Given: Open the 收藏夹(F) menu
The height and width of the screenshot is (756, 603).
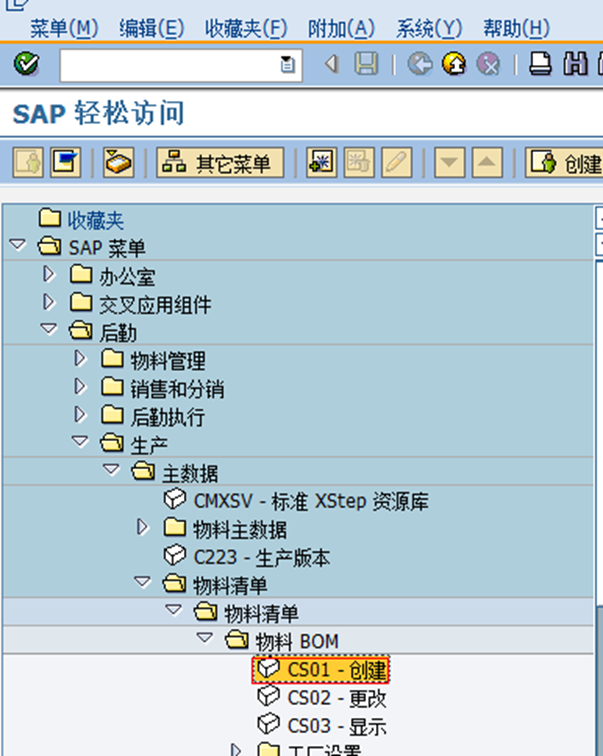Looking at the screenshot, I should tap(246, 28).
